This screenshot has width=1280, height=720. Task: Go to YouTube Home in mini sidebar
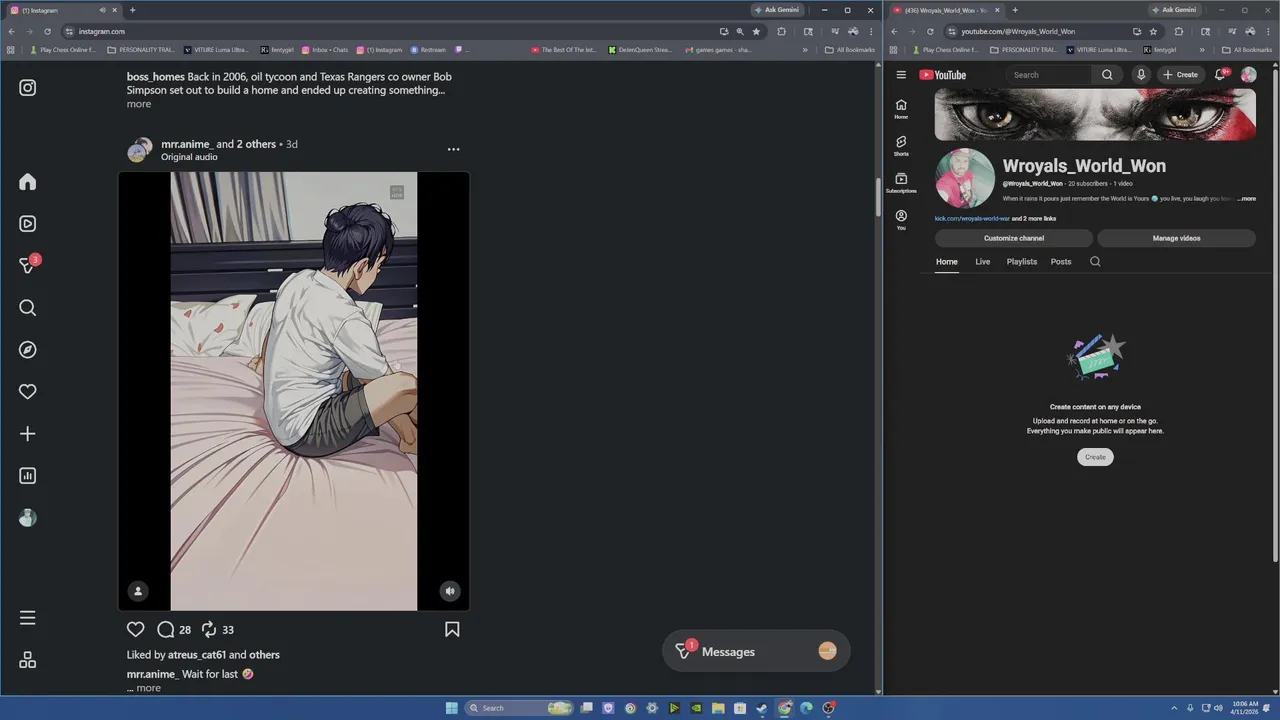pyautogui.click(x=901, y=109)
